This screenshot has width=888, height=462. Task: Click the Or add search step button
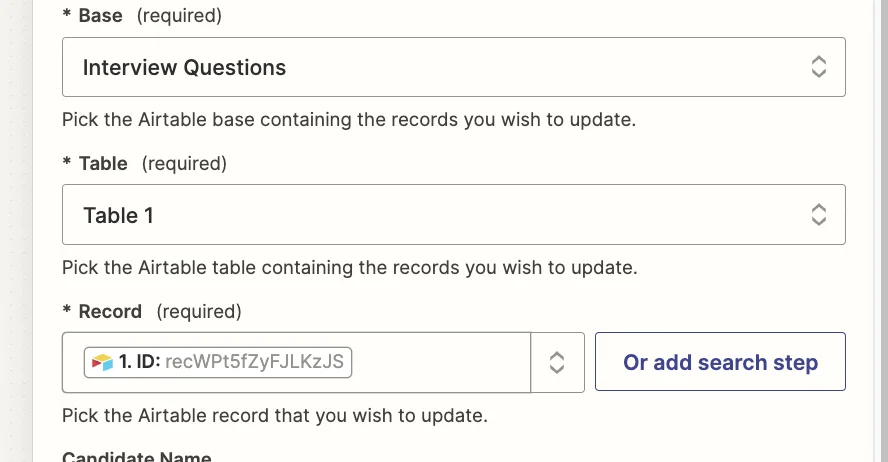pos(720,362)
